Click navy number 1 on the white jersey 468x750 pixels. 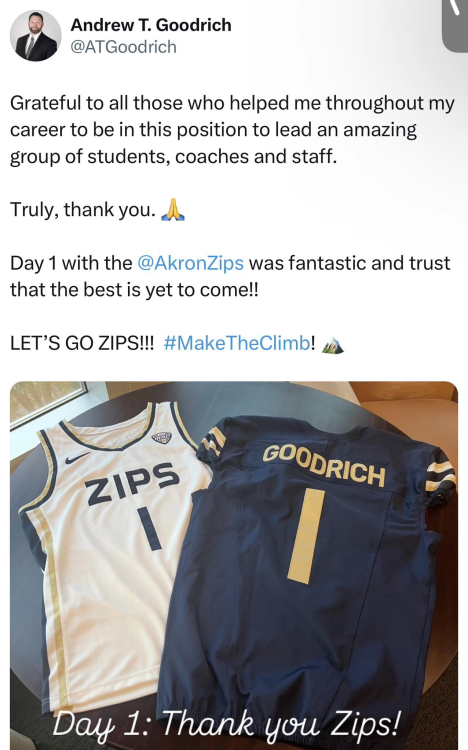coord(149,529)
